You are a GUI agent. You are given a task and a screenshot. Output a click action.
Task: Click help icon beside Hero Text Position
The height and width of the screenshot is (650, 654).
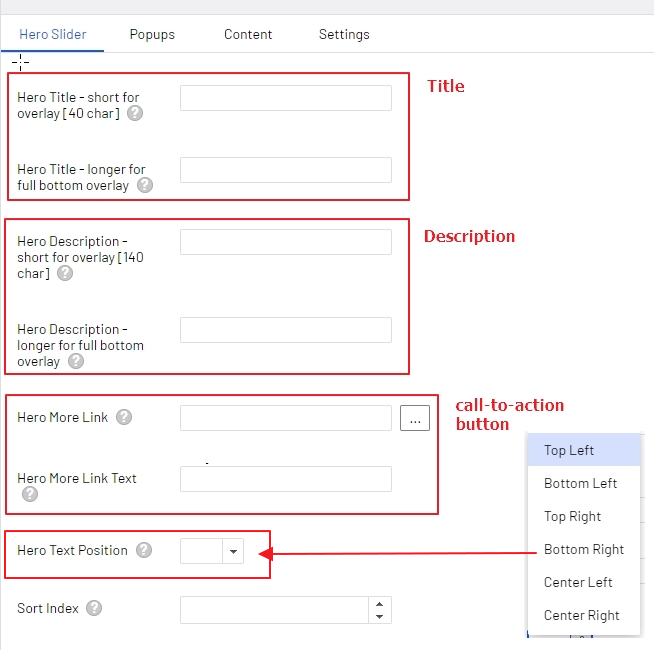(144, 550)
